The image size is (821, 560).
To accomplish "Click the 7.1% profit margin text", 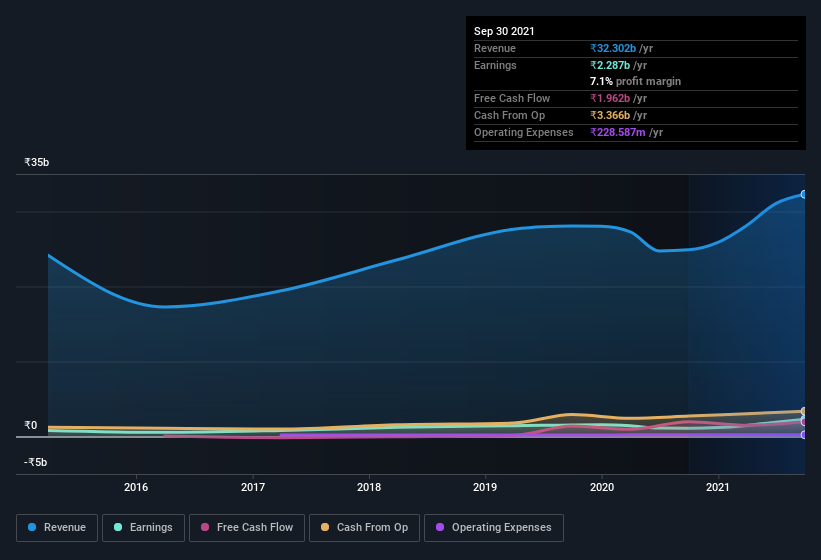I will [636, 81].
